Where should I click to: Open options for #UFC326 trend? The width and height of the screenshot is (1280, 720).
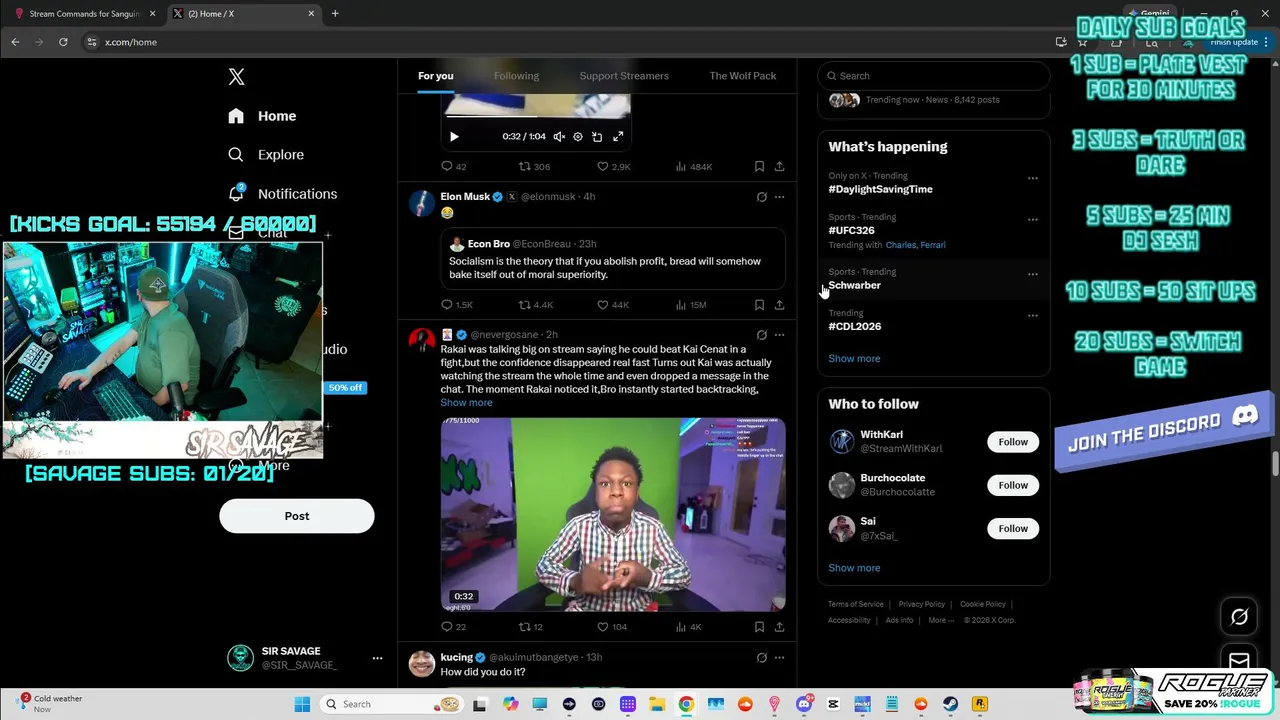(1033, 220)
